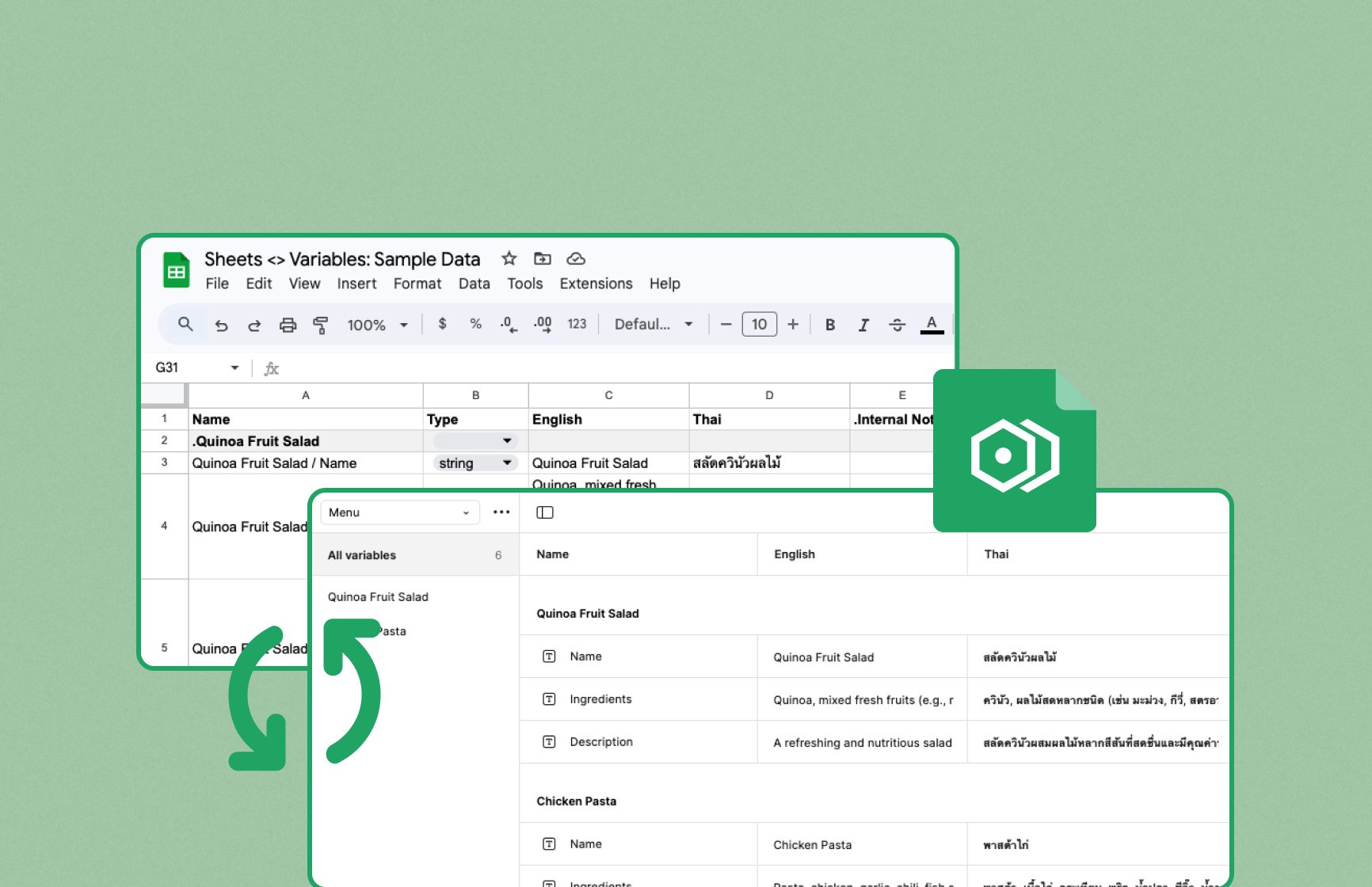
Task: Click the print icon
Action: click(x=288, y=325)
